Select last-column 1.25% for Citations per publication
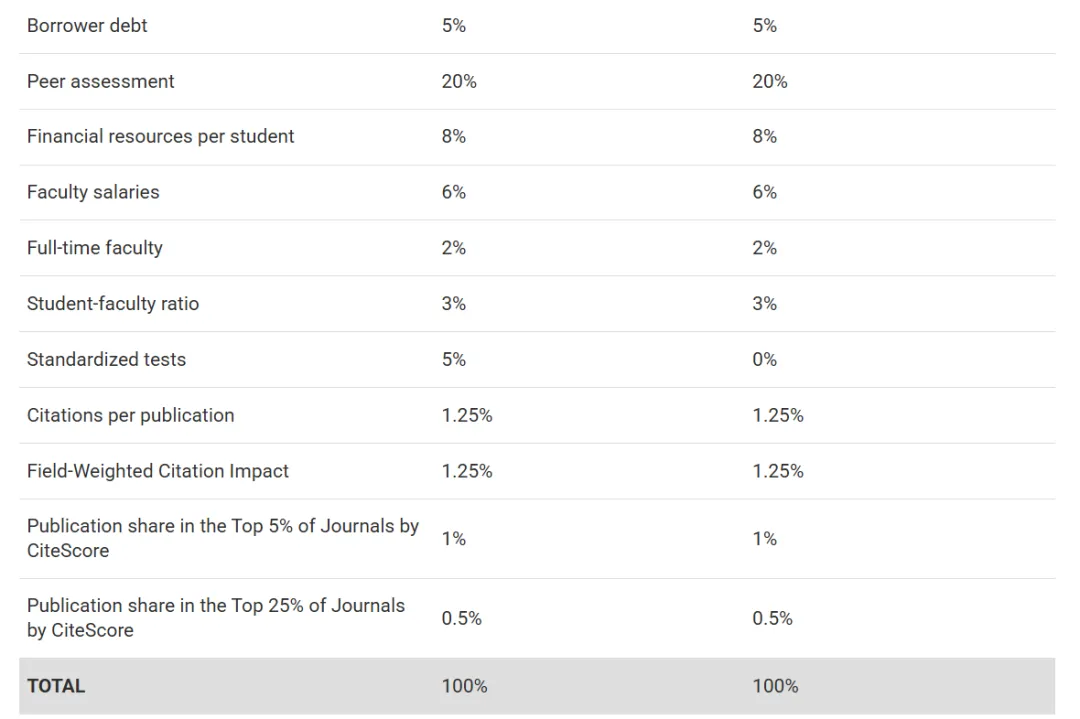Screen dimensions: 1080x719 (x=778, y=415)
